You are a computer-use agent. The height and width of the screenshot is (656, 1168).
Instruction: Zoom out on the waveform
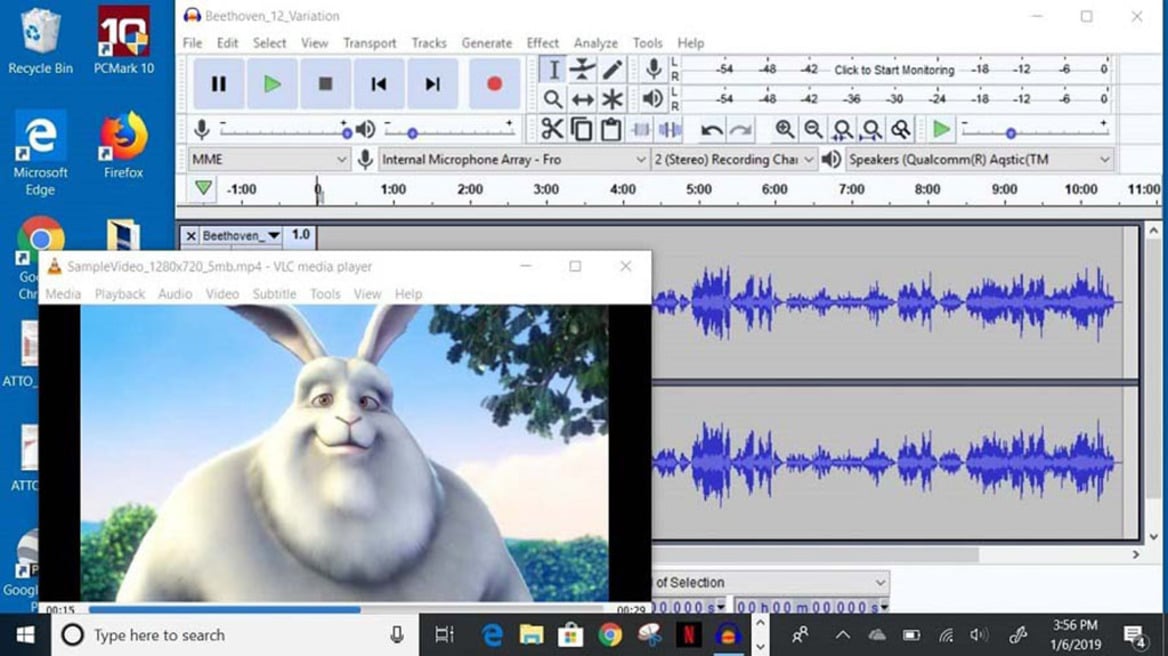click(813, 130)
